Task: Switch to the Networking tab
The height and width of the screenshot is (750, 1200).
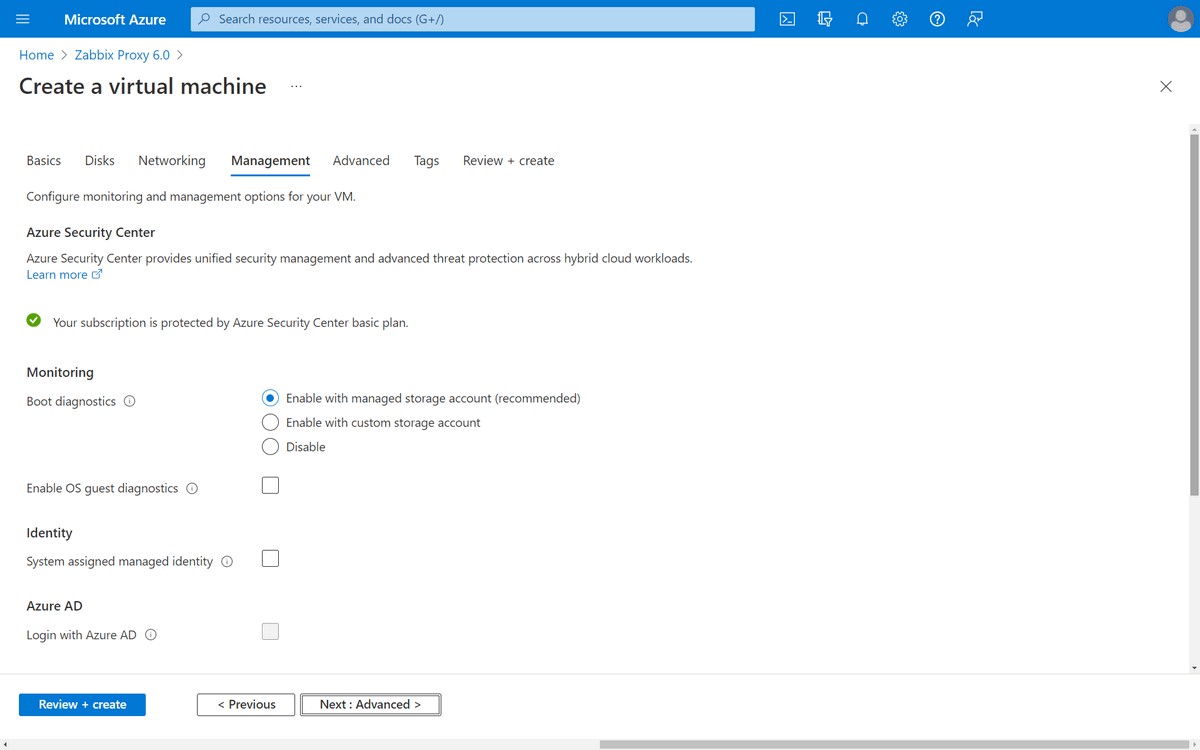Action: pos(172,160)
